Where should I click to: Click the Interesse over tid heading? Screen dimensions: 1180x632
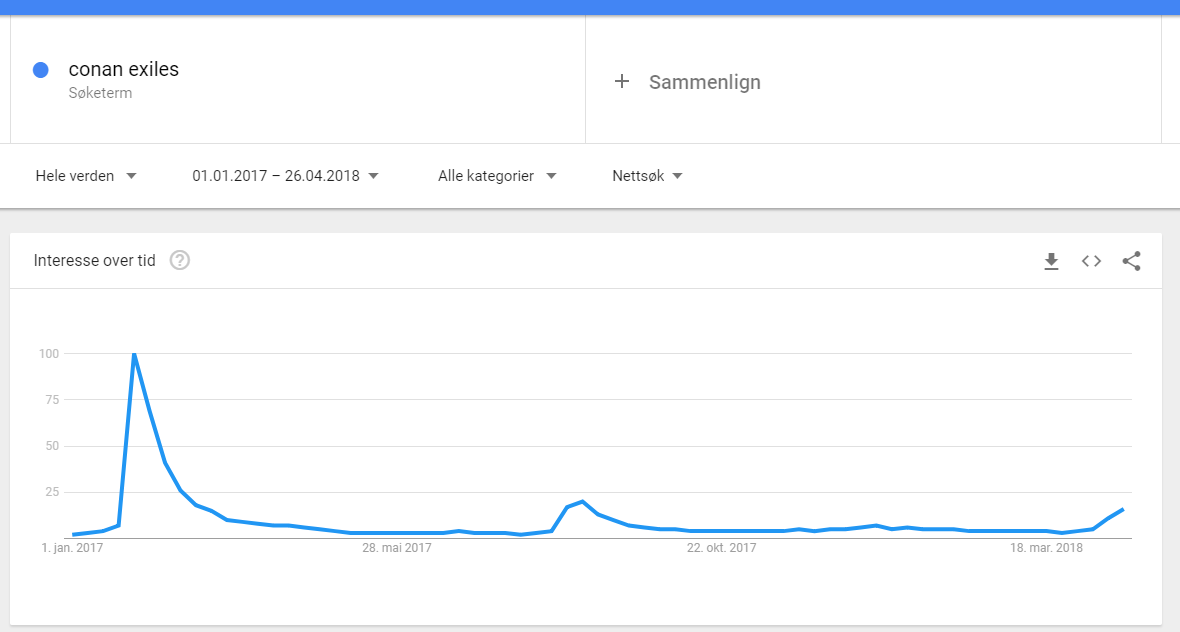pyautogui.click(x=94, y=260)
